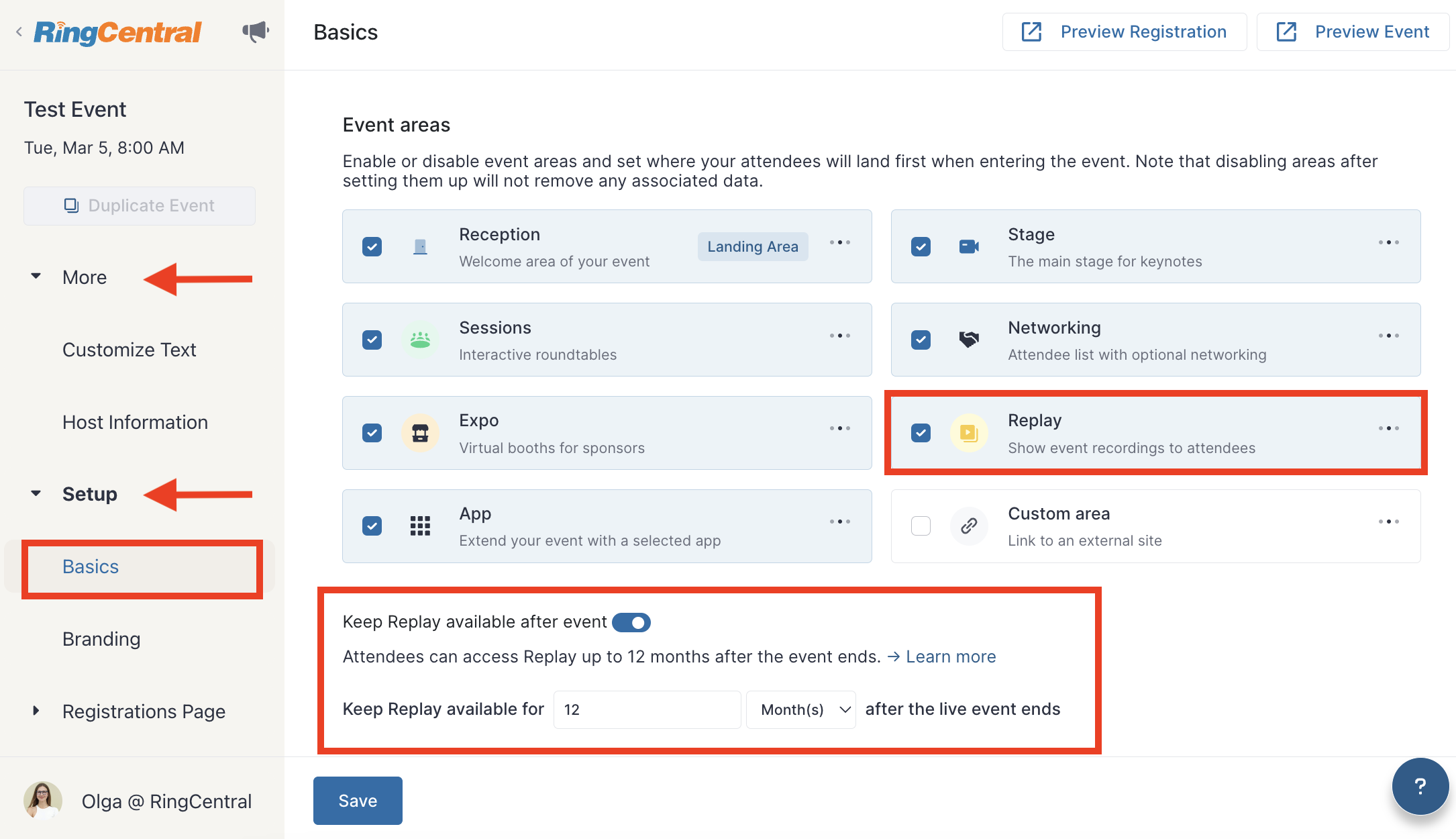Viewport: 1456px width, 839px height.
Task: Uncheck the Sessions area checkbox
Action: (x=372, y=340)
